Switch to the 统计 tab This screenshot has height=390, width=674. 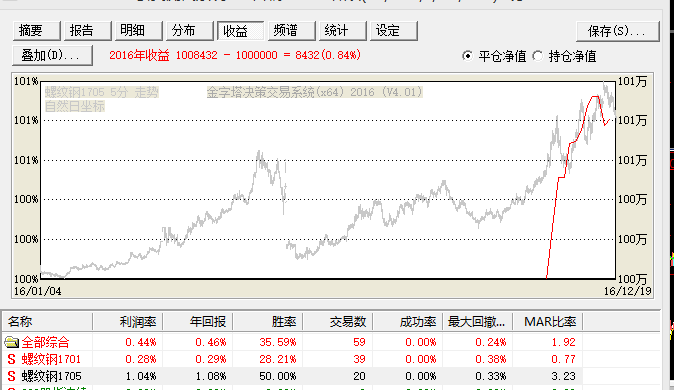pos(343,31)
